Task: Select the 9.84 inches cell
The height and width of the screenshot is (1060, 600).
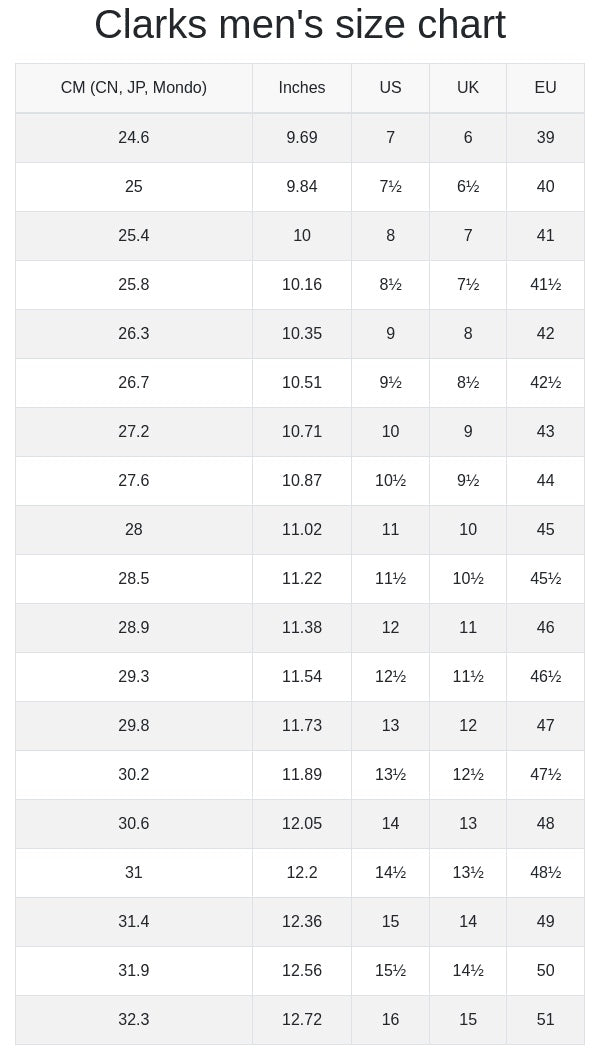Action: tap(302, 187)
